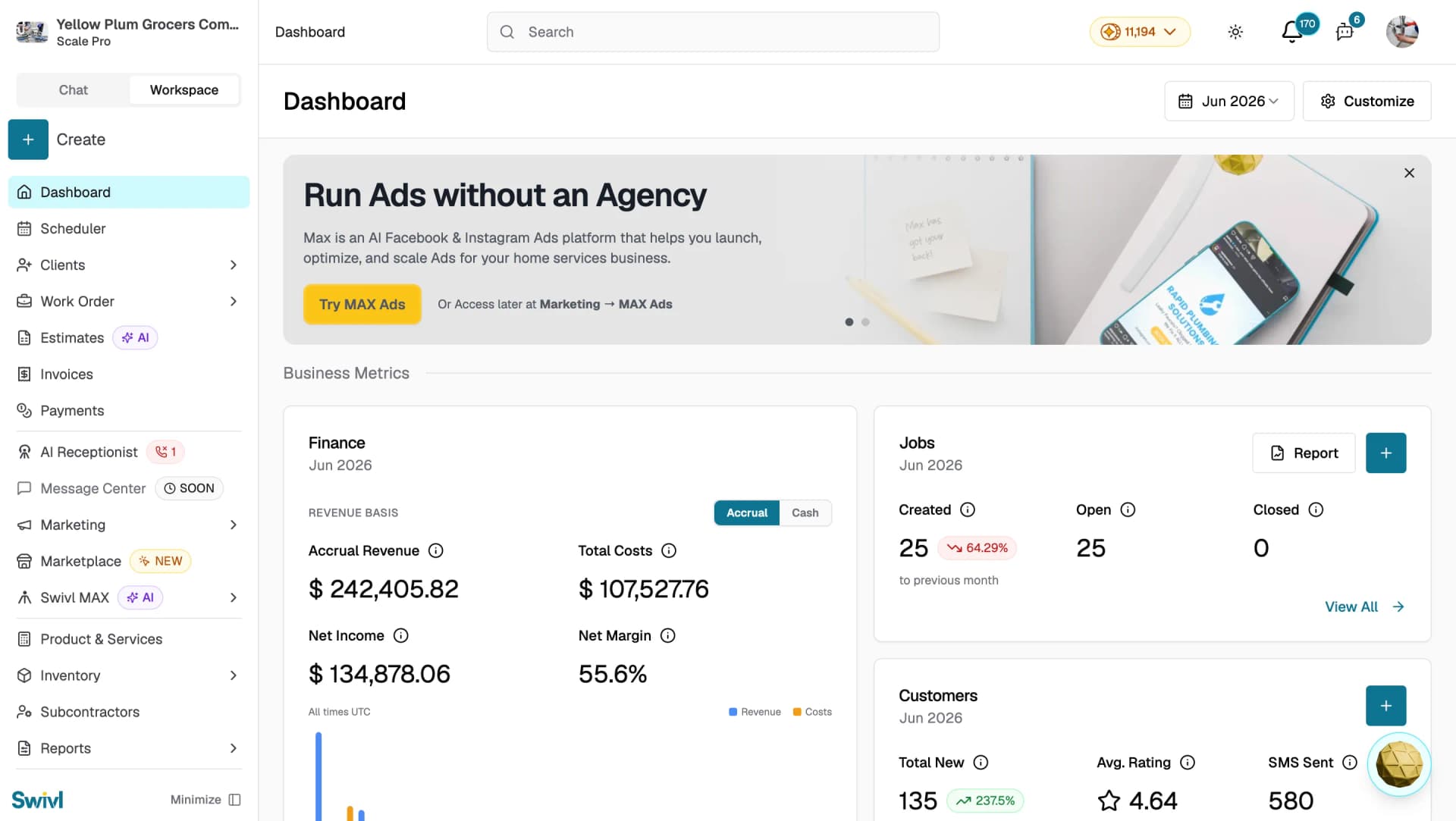Image resolution: width=1456 pixels, height=821 pixels.
Task: Open Dashboard in the sidebar
Action: (x=128, y=192)
